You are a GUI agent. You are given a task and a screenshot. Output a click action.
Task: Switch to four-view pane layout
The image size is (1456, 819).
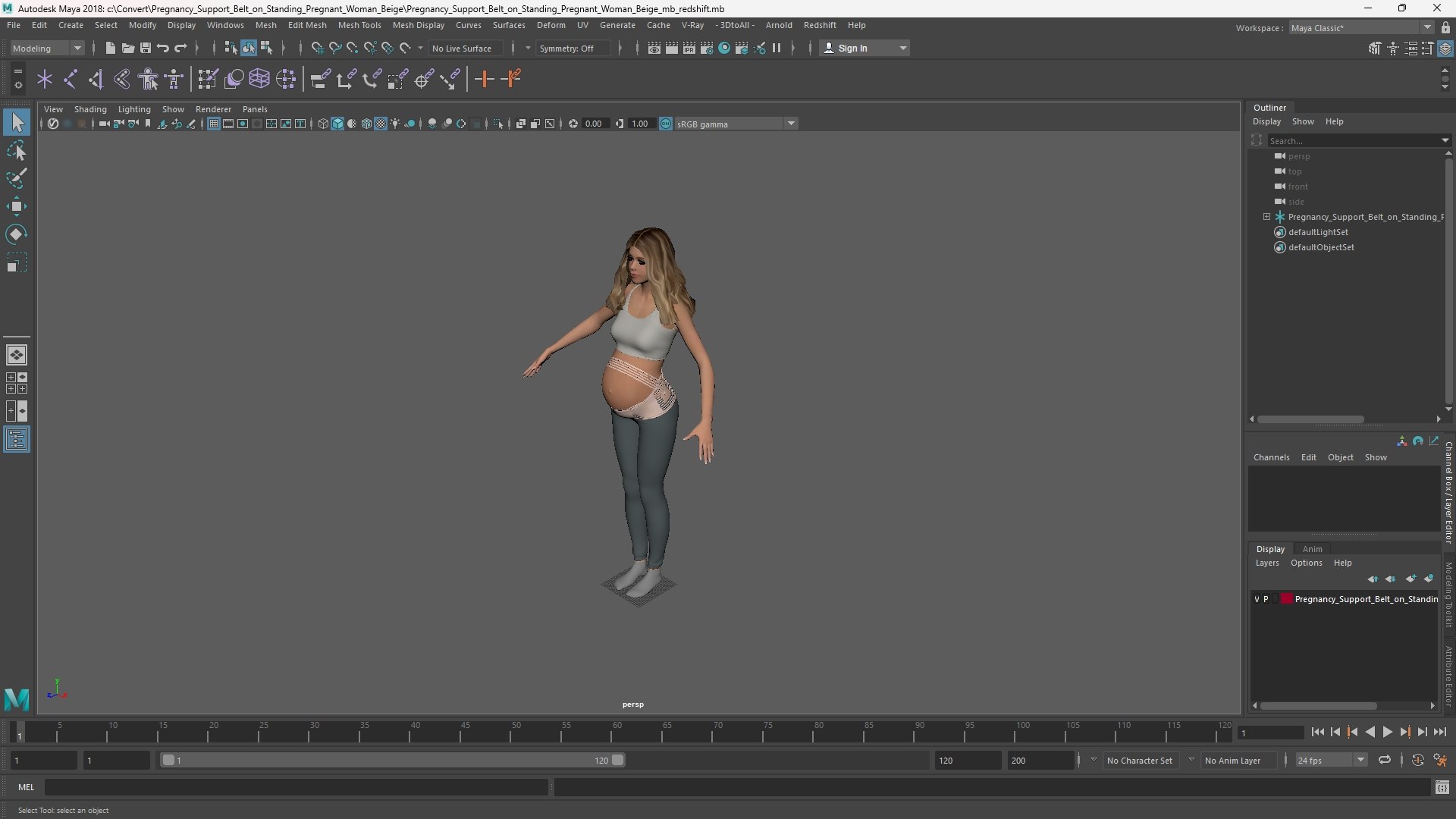tap(17, 383)
